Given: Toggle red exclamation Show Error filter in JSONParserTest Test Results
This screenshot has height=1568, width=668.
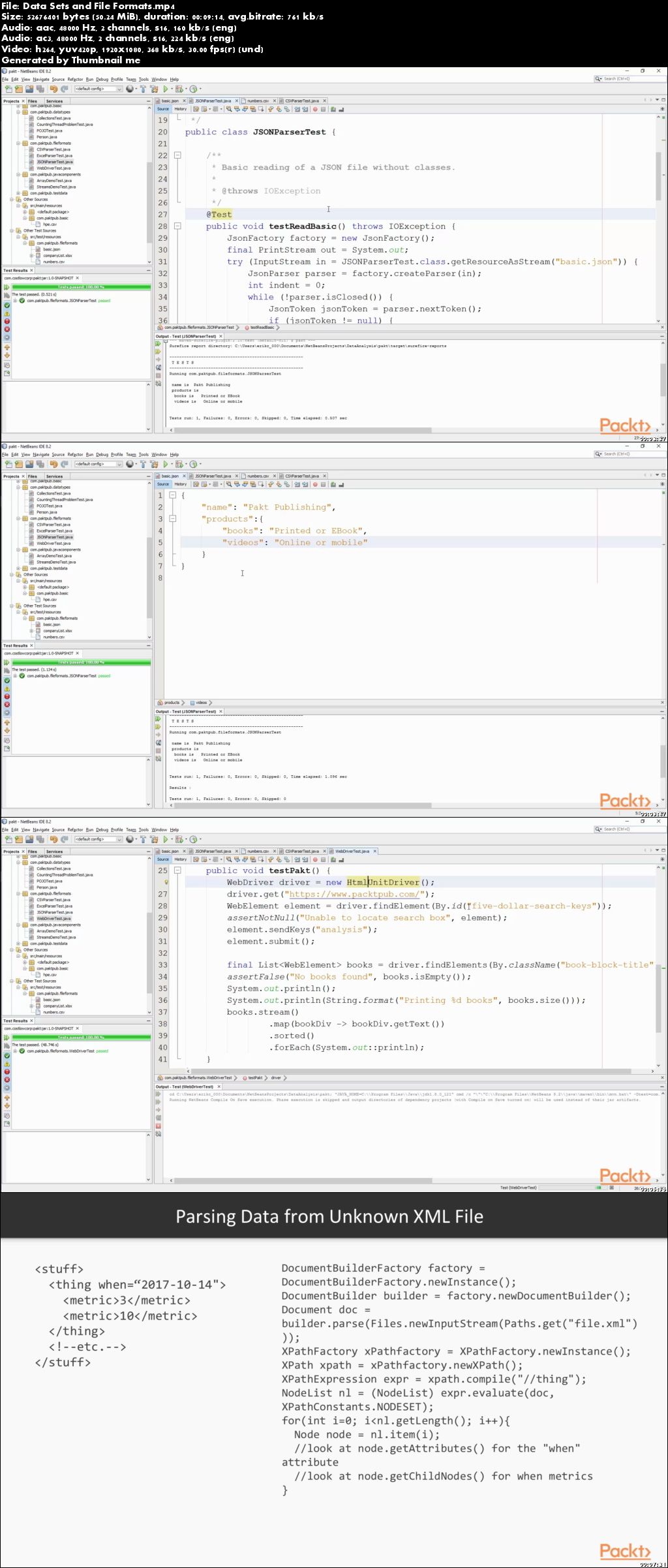Looking at the screenshot, I should (7, 321).
